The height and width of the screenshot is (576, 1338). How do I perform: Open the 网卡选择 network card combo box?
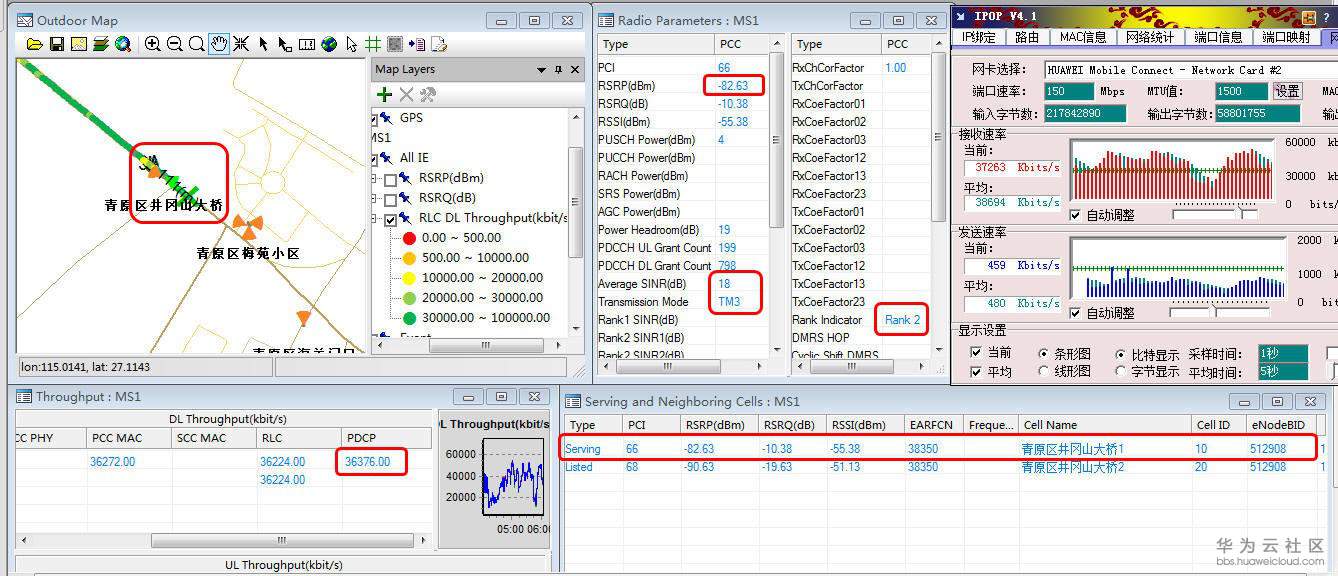coord(1190,70)
